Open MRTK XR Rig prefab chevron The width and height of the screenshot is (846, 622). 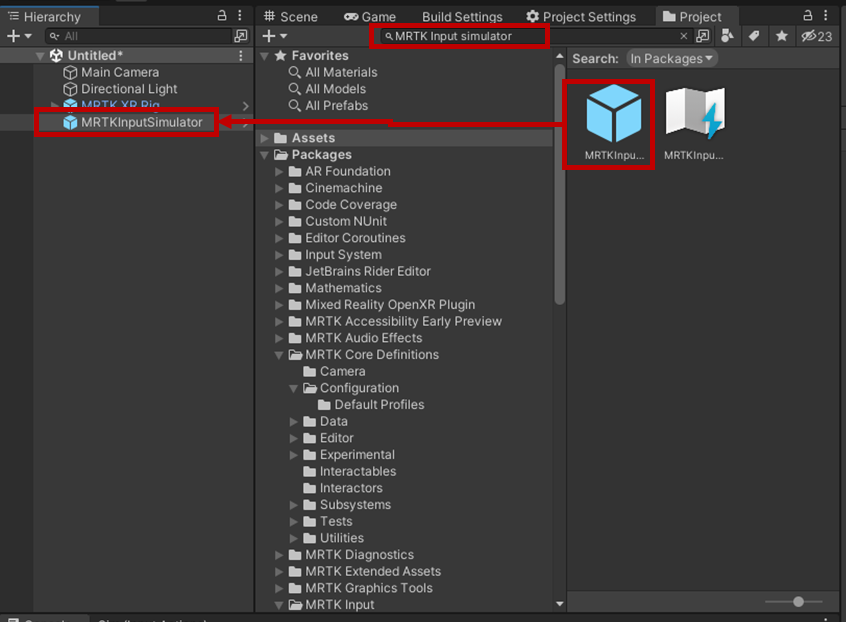(x=245, y=106)
